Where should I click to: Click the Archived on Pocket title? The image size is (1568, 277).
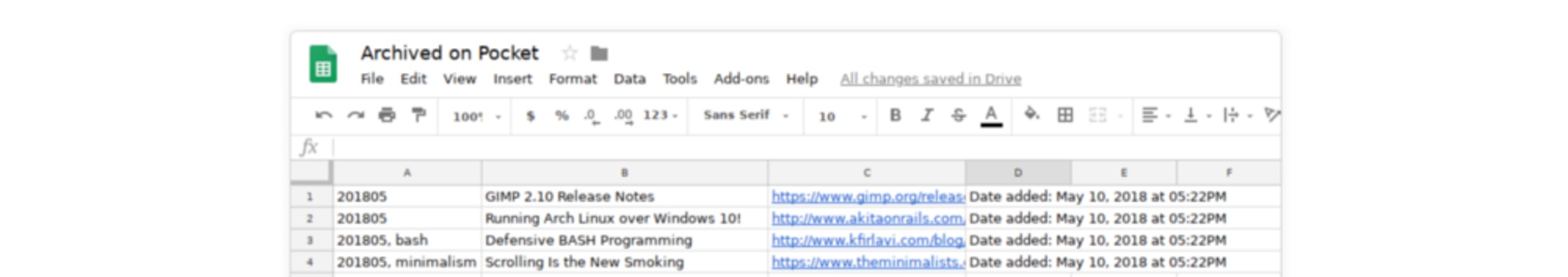(449, 54)
